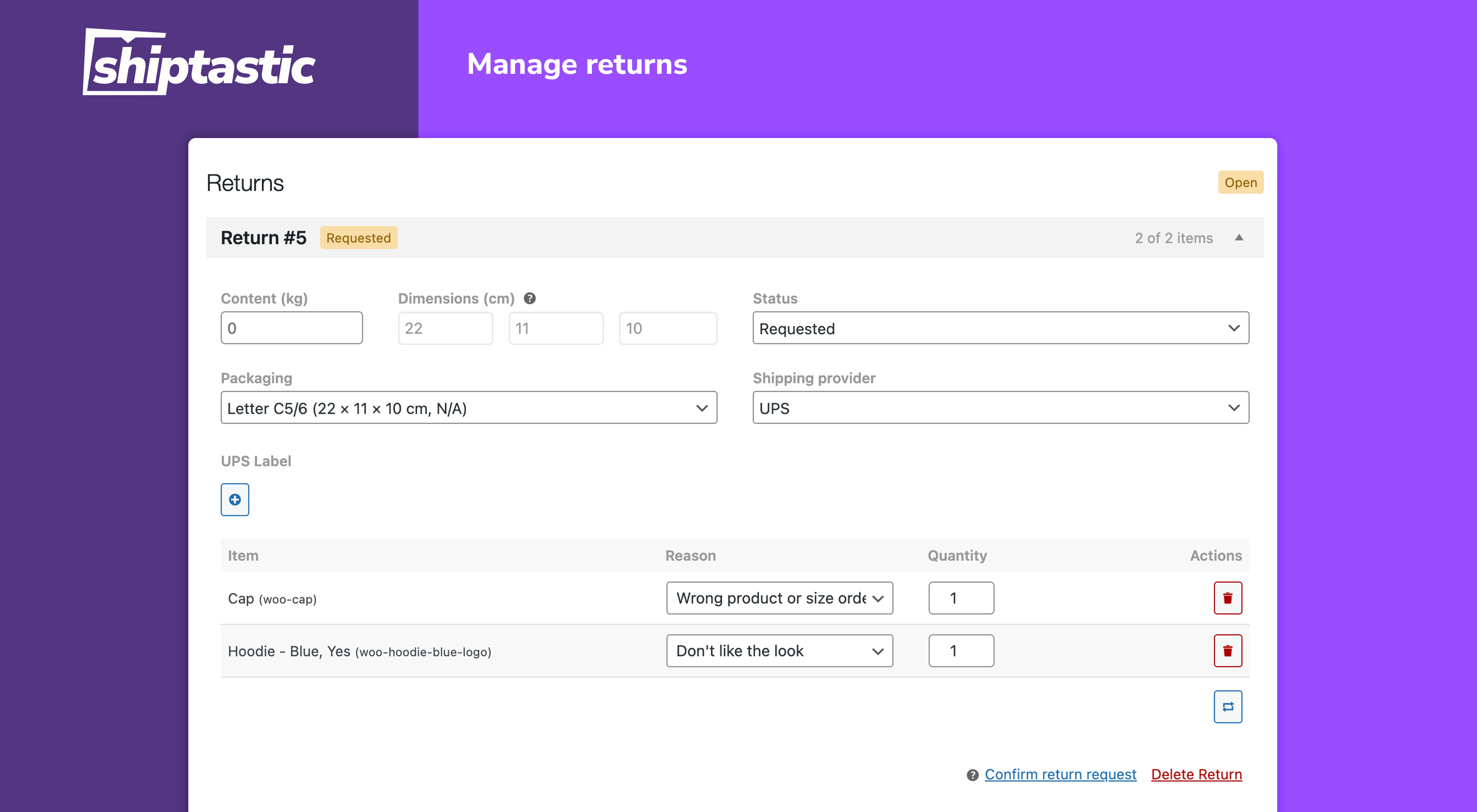Click the repeat items action icon
The image size is (1477, 812).
coord(1228,706)
